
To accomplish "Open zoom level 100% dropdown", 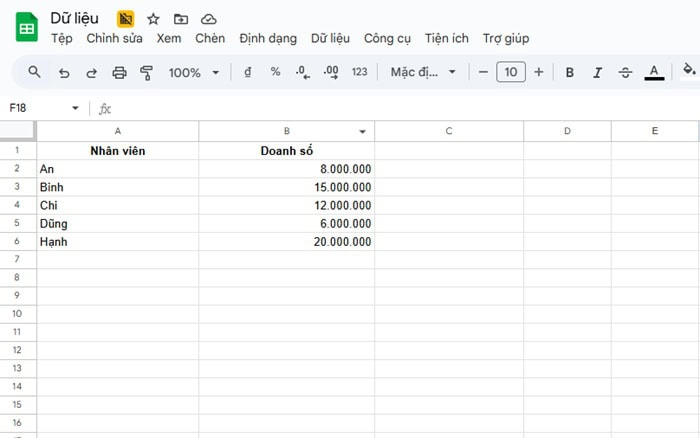I will [193, 72].
